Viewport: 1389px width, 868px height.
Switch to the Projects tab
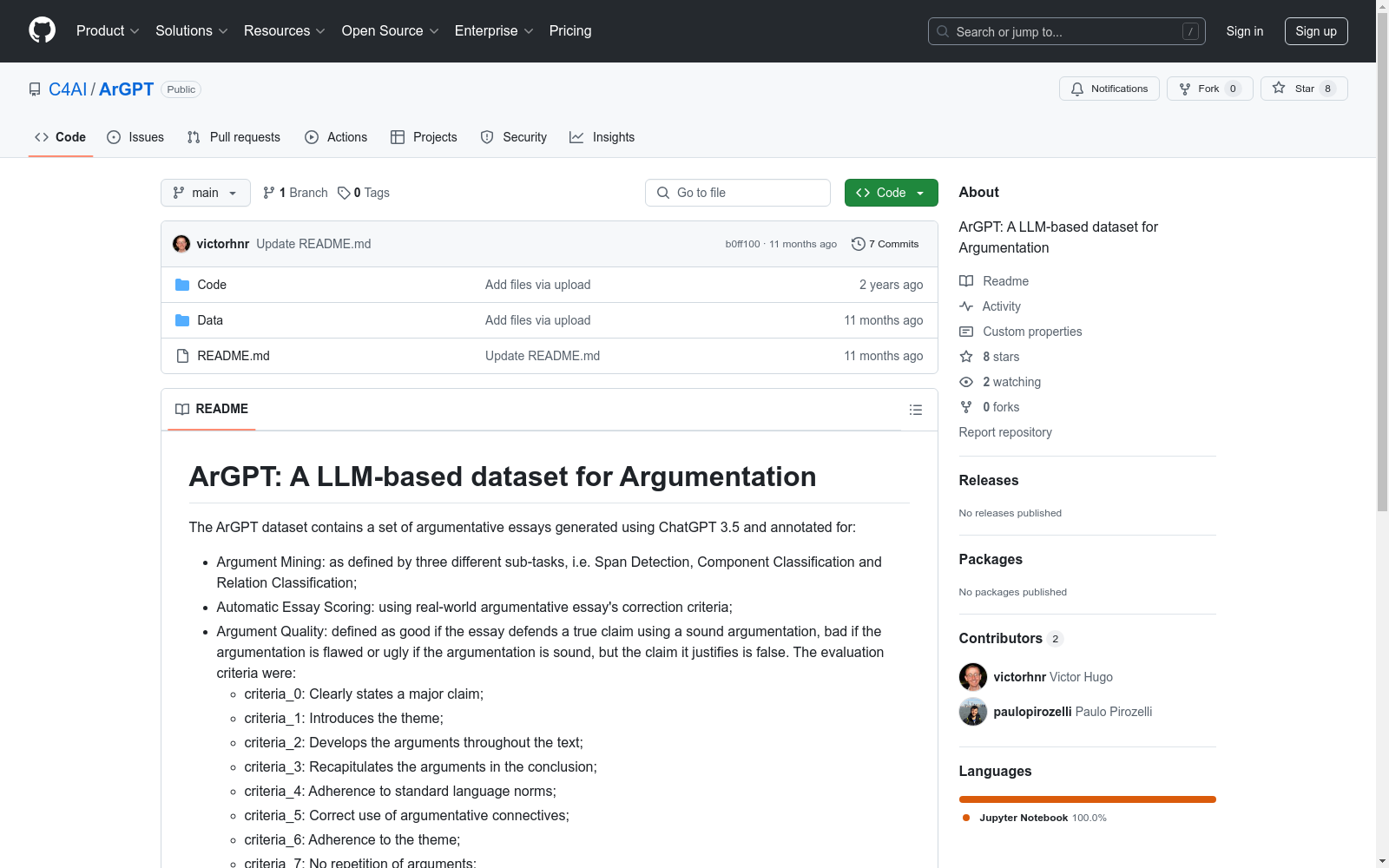[x=424, y=137]
